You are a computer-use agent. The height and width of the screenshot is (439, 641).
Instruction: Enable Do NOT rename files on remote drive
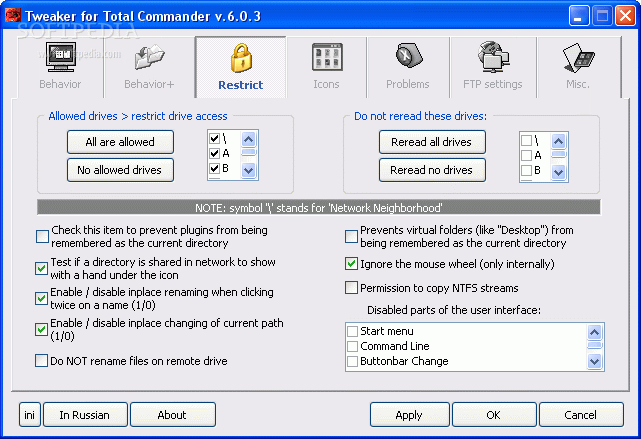[x=41, y=361]
